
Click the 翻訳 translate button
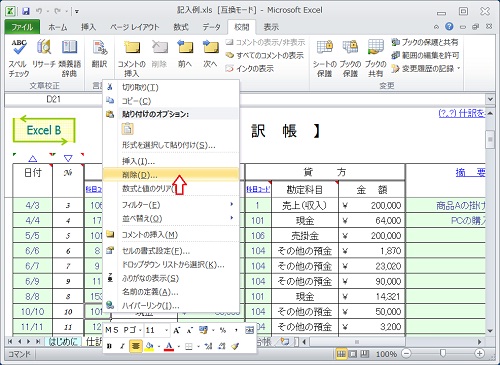(99, 54)
